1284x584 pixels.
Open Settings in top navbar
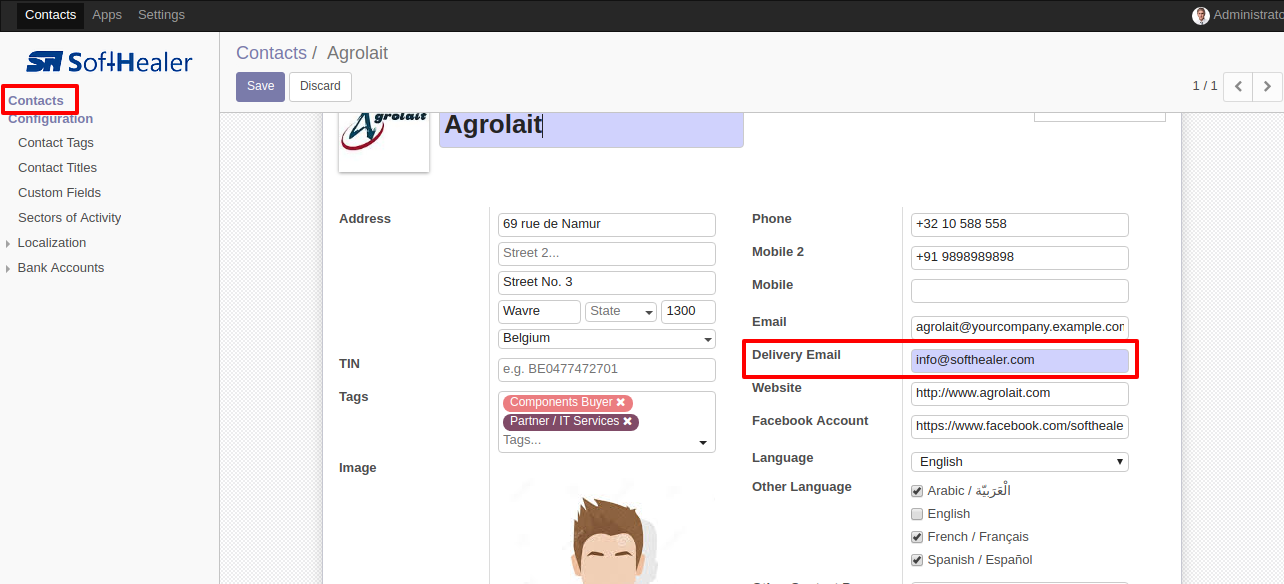coord(161,15)
